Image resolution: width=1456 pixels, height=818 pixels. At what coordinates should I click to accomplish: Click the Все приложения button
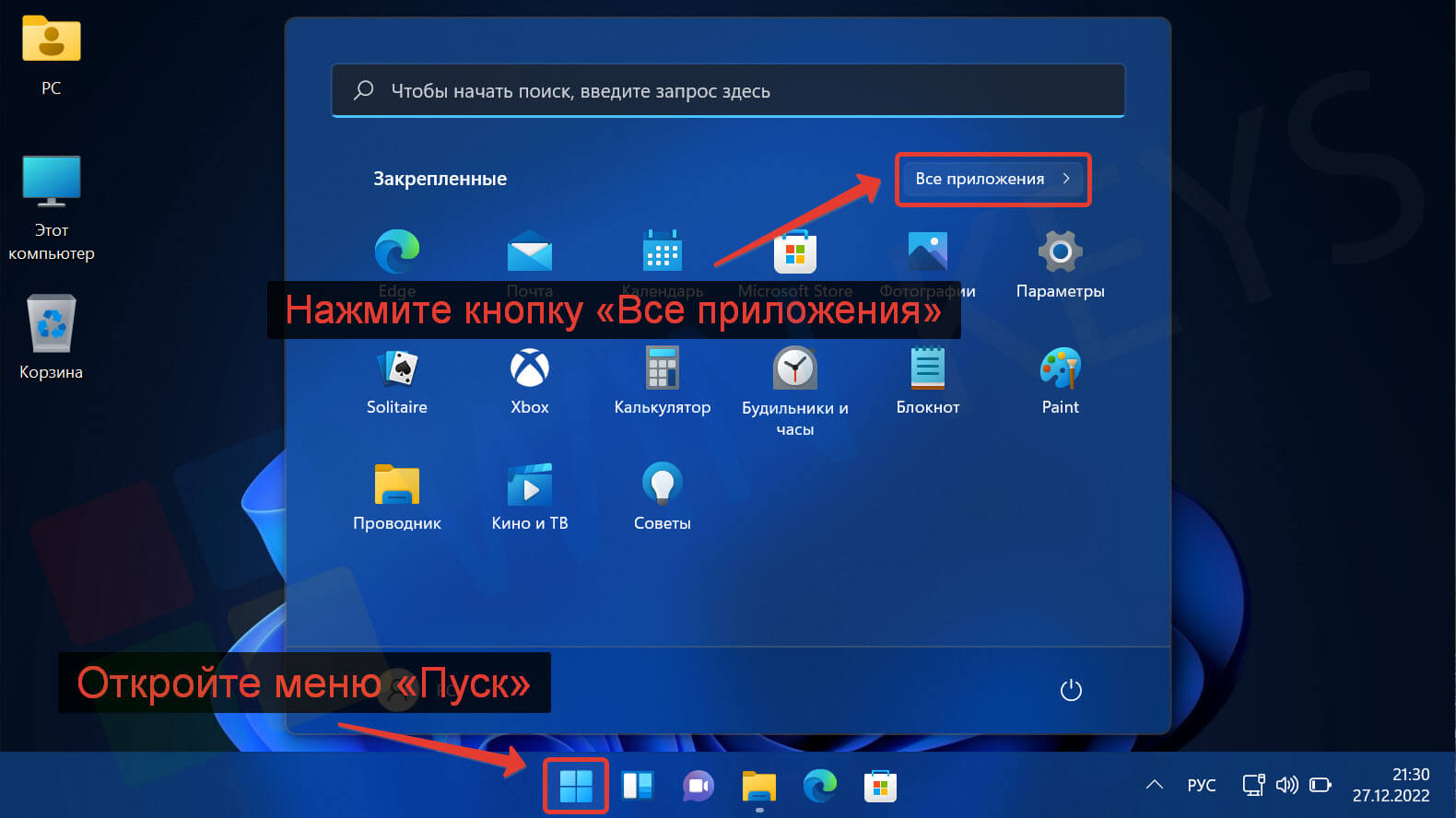pyautogui.click(x=992, y=179)
